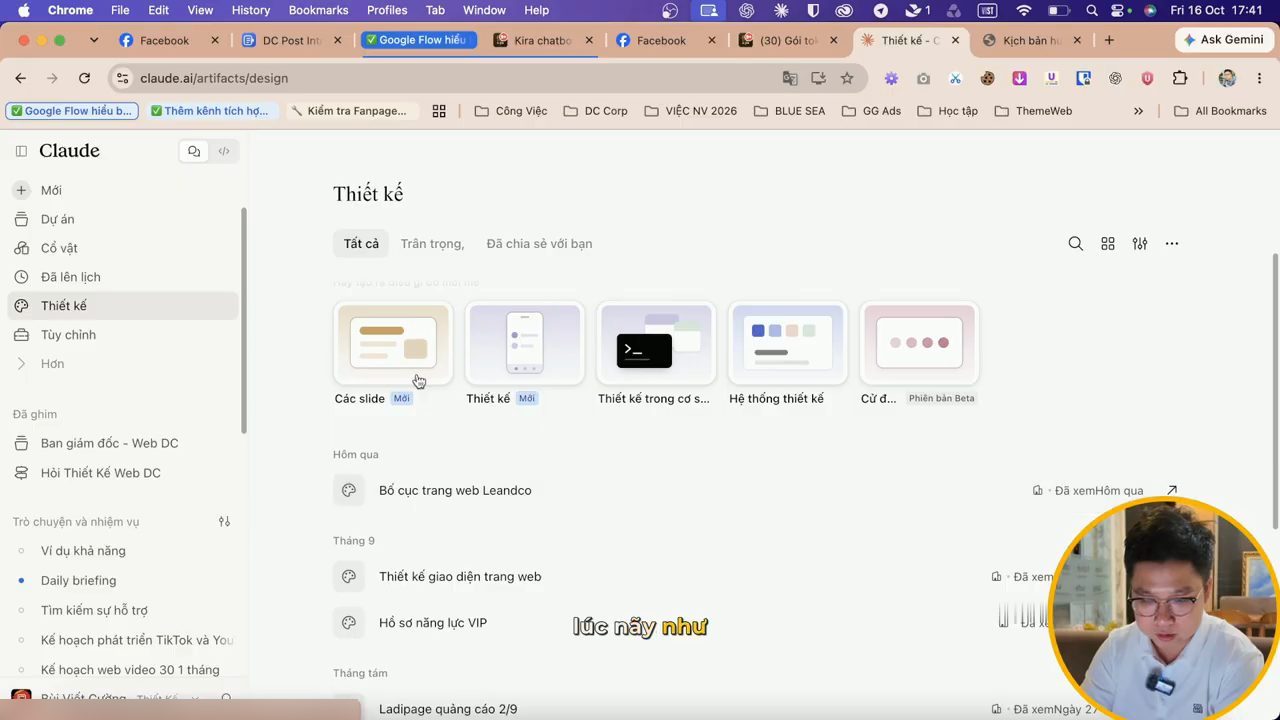Bookmark this page with the star icon

pos(847,78)
